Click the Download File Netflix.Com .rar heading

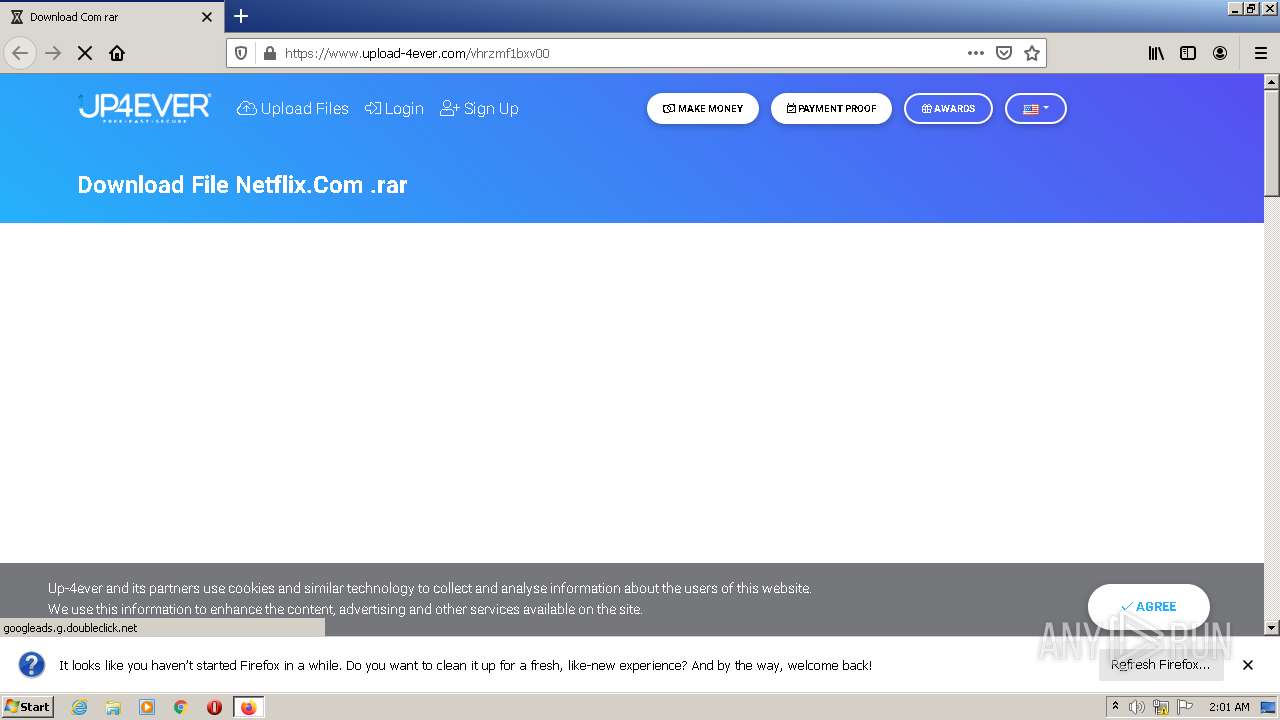(x=242, y=185)
